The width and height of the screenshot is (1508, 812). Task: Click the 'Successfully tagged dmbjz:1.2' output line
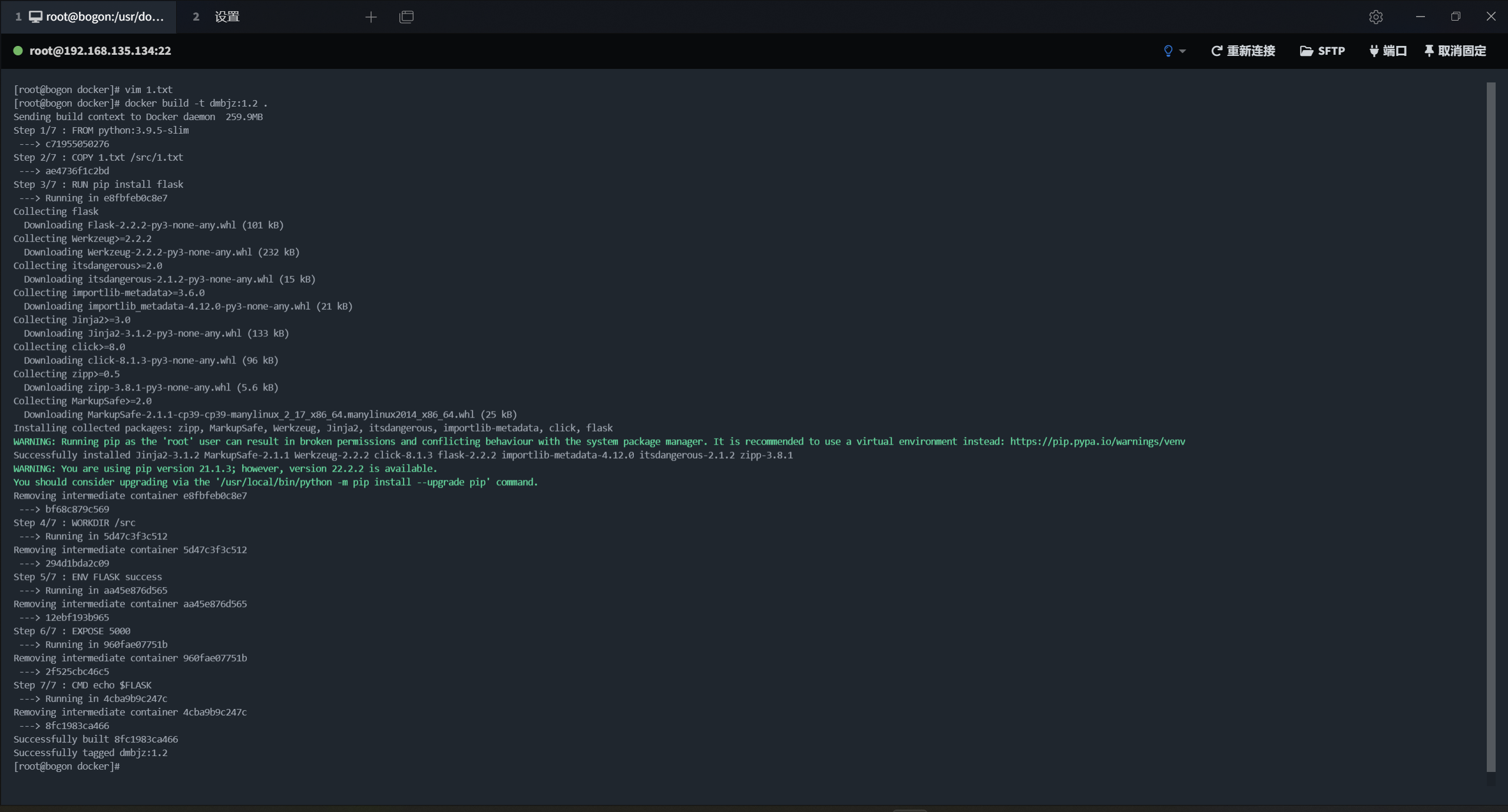click(90, 753)
